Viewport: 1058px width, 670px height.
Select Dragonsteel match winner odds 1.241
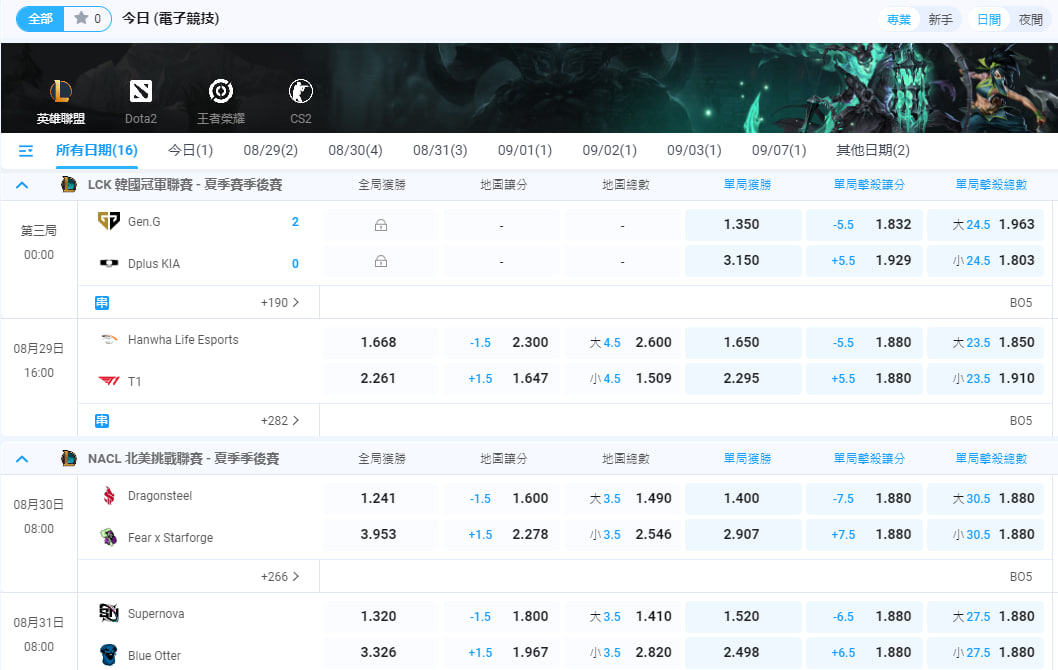pyautogui.click(x=379, y=498)
